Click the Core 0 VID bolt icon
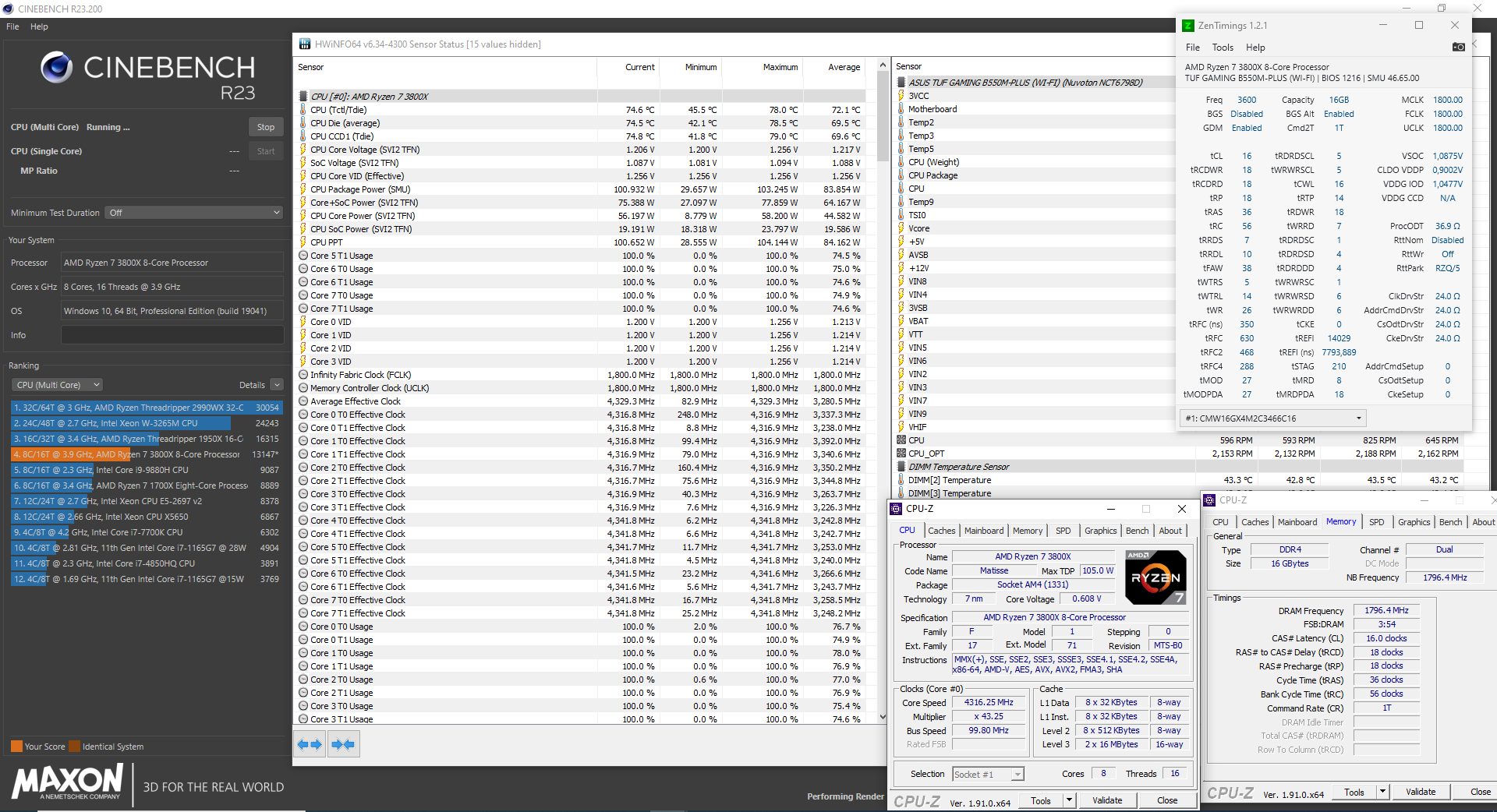 (303, 322)
